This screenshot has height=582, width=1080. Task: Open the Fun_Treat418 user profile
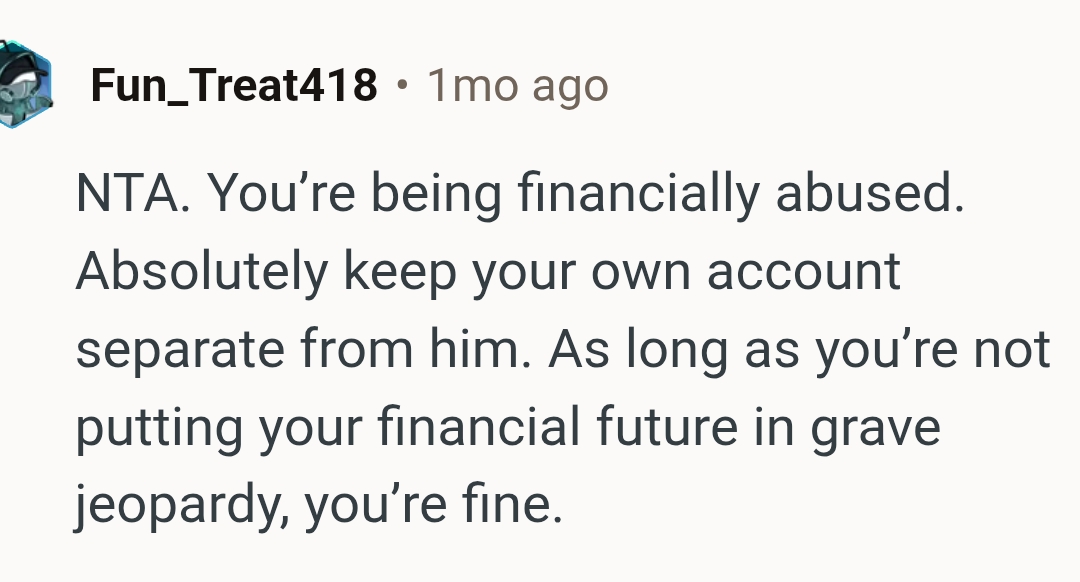[x=234, y=87]
